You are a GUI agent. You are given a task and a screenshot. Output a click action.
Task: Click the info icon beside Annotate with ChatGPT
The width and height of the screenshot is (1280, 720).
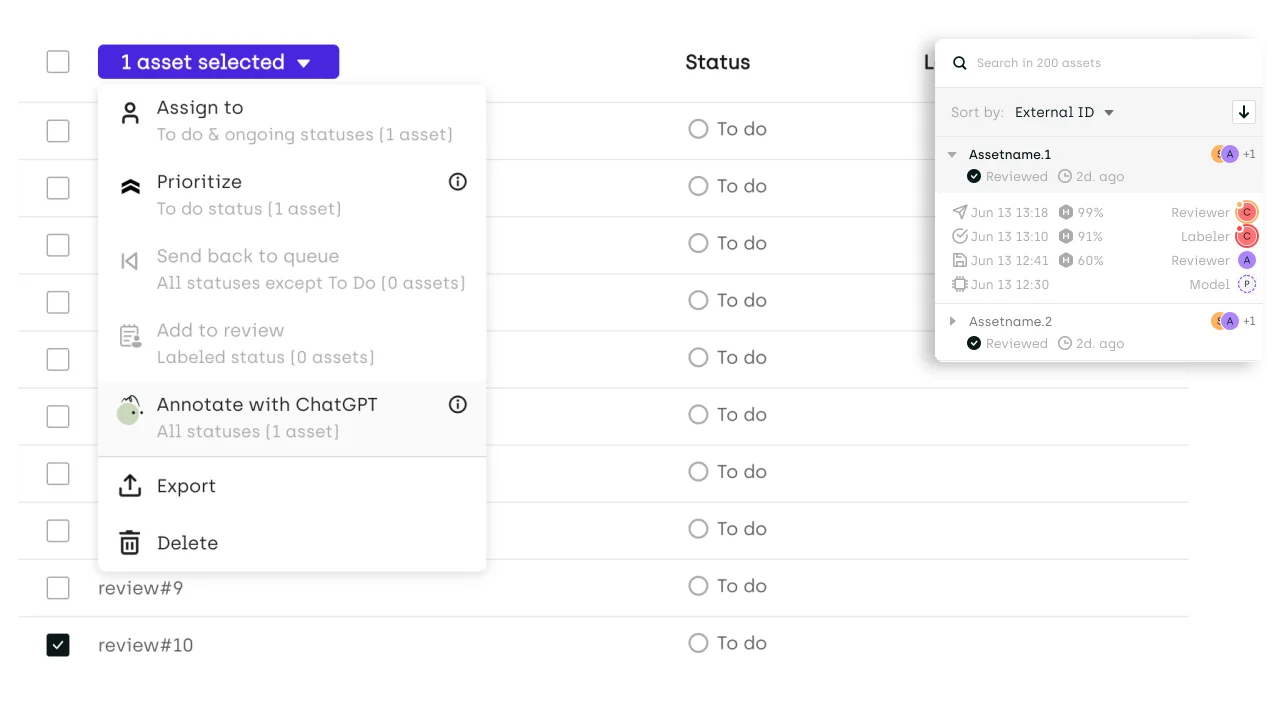click(x=458, y=405)
